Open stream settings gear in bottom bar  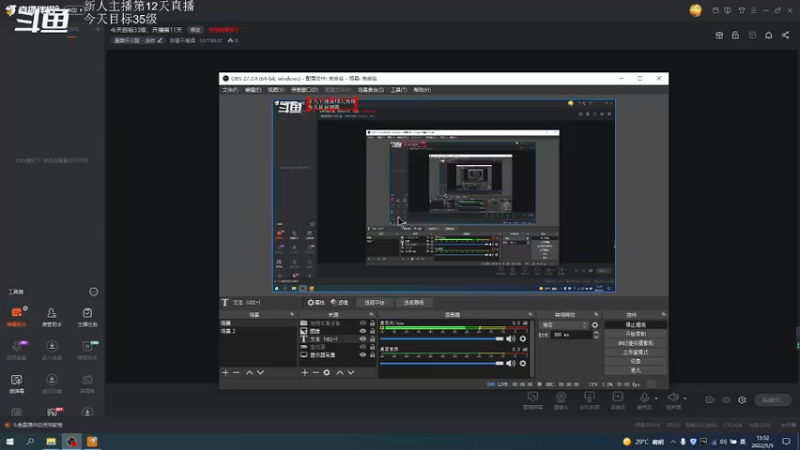(742, 400)
